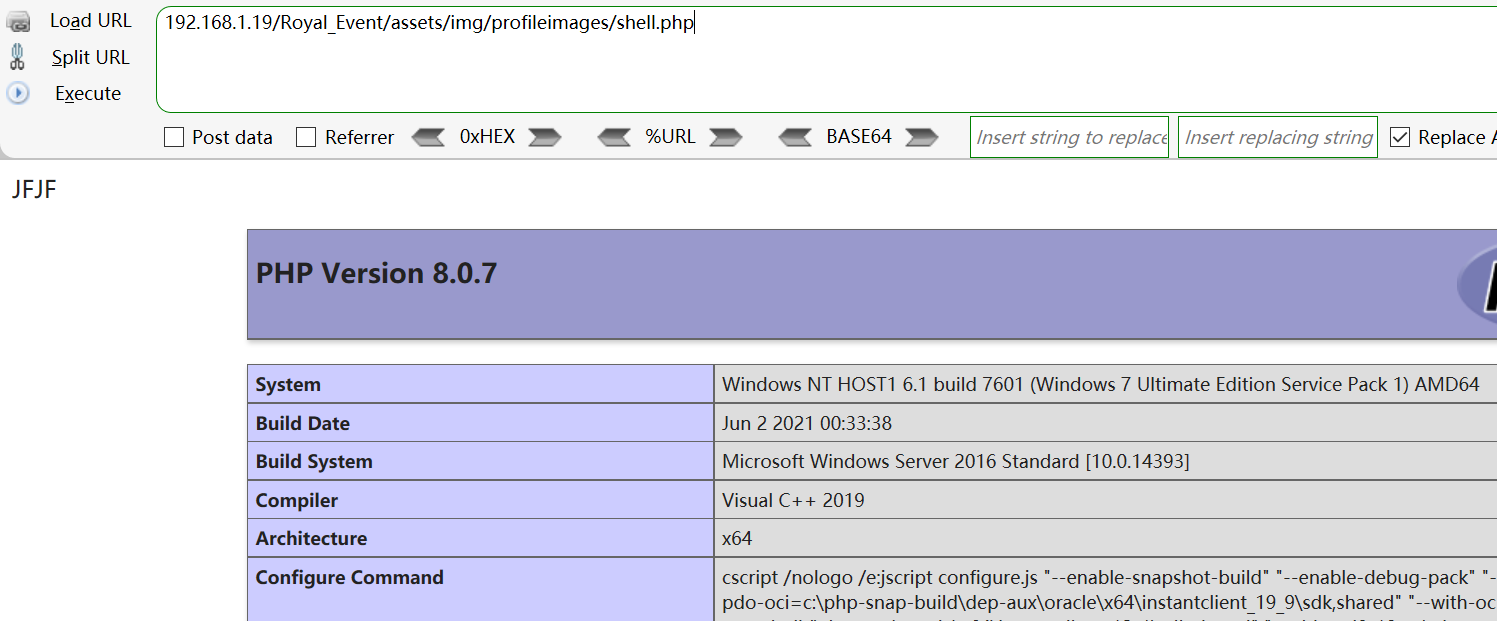Click the Insert replacing string field
Viewport: 1497px width, 621px height.
point(1277,137)
